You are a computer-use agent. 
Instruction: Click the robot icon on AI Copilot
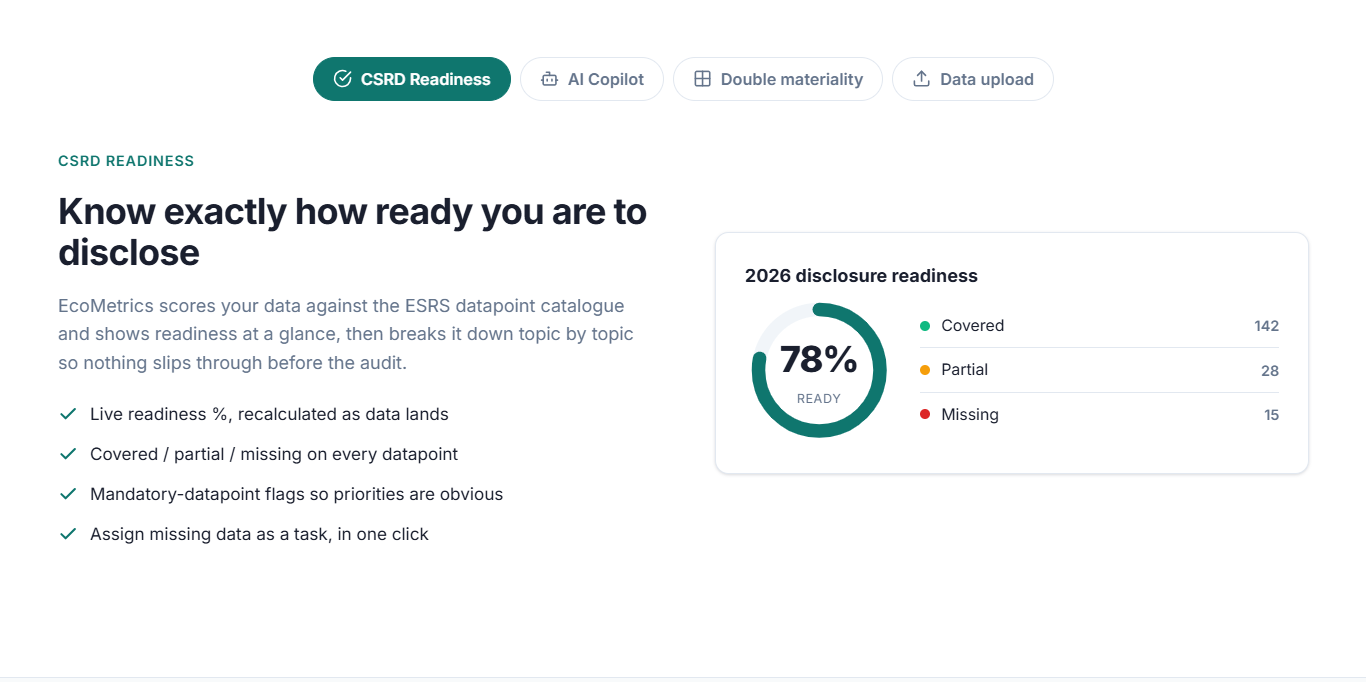tap(549, 79)
